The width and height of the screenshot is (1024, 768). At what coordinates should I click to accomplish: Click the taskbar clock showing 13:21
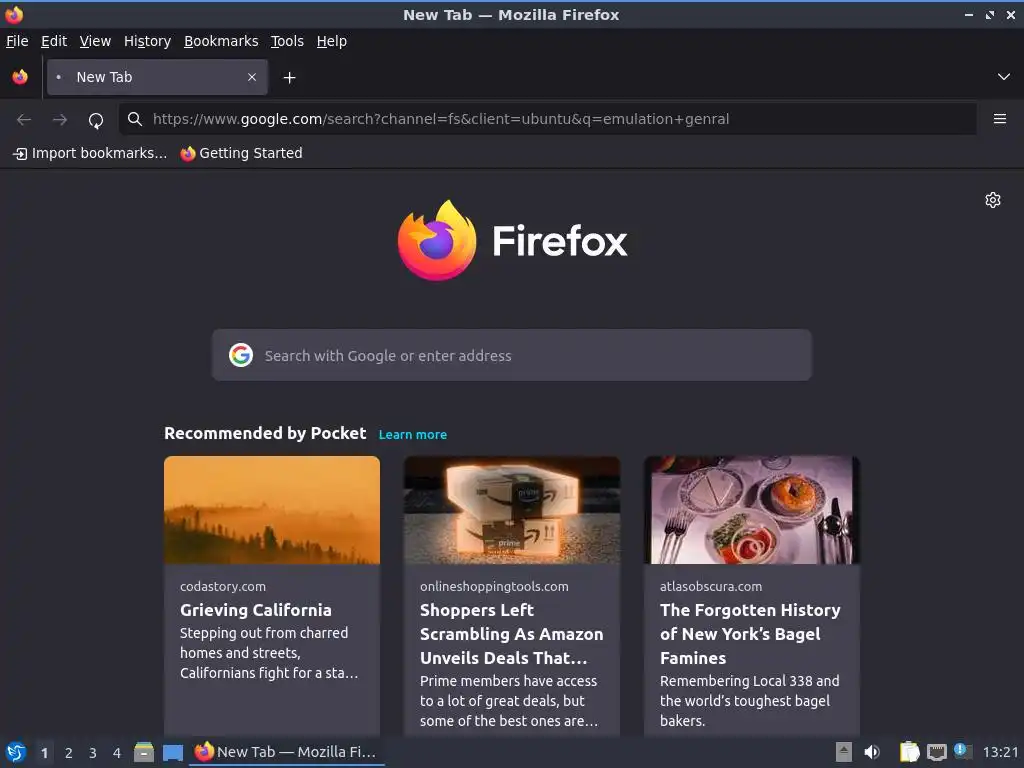(1000, 752)
